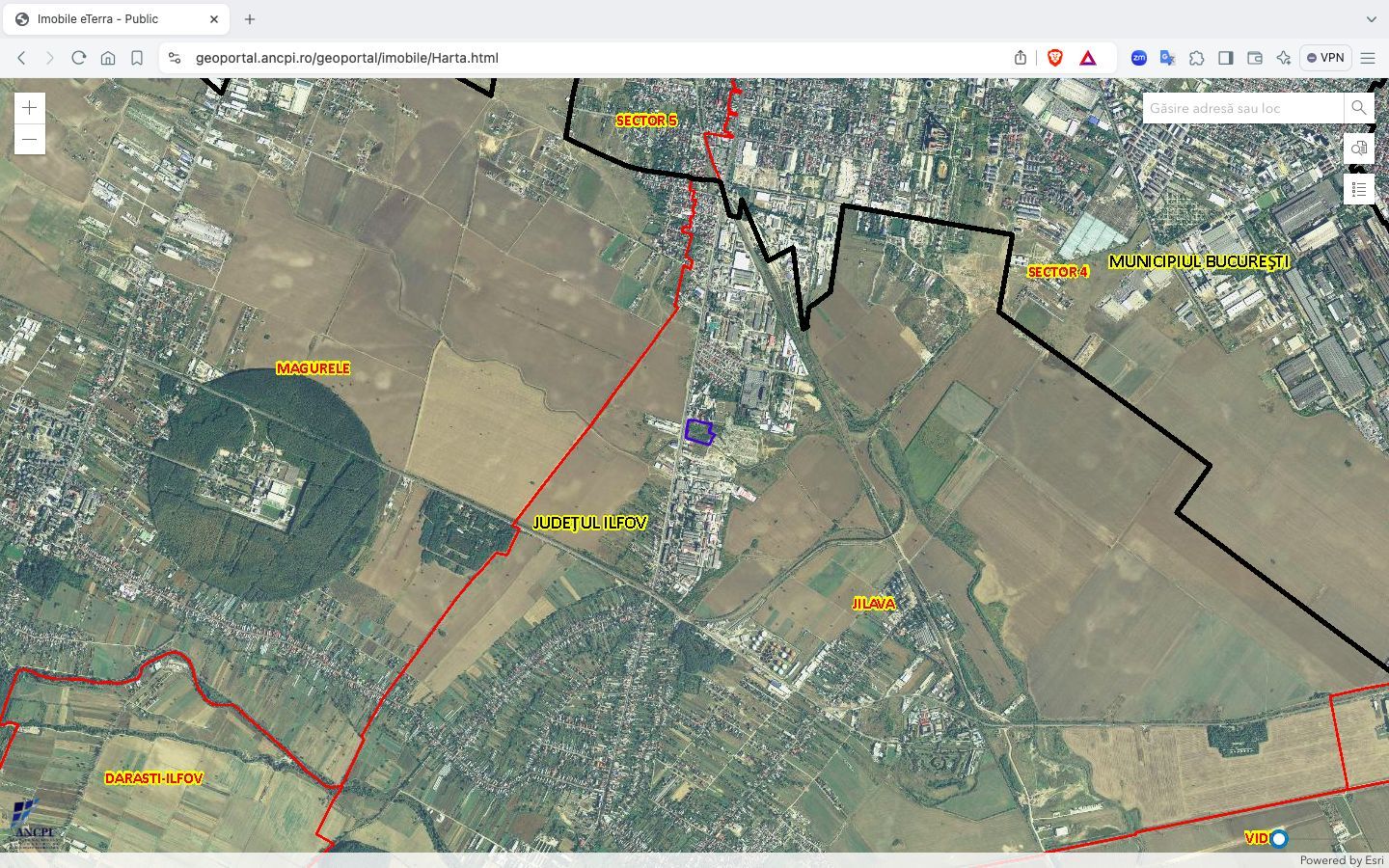Toggle the browser sidebar panel icon
The height and width of the screenshot is (868, 1389).
(1226, 57)
